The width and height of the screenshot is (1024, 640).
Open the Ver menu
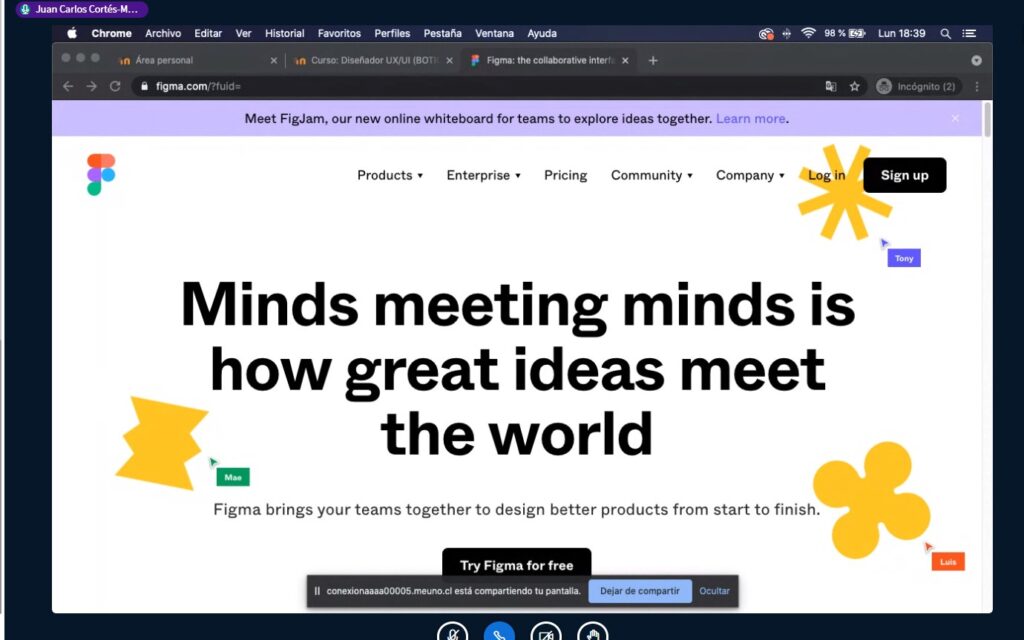(244, 33)
